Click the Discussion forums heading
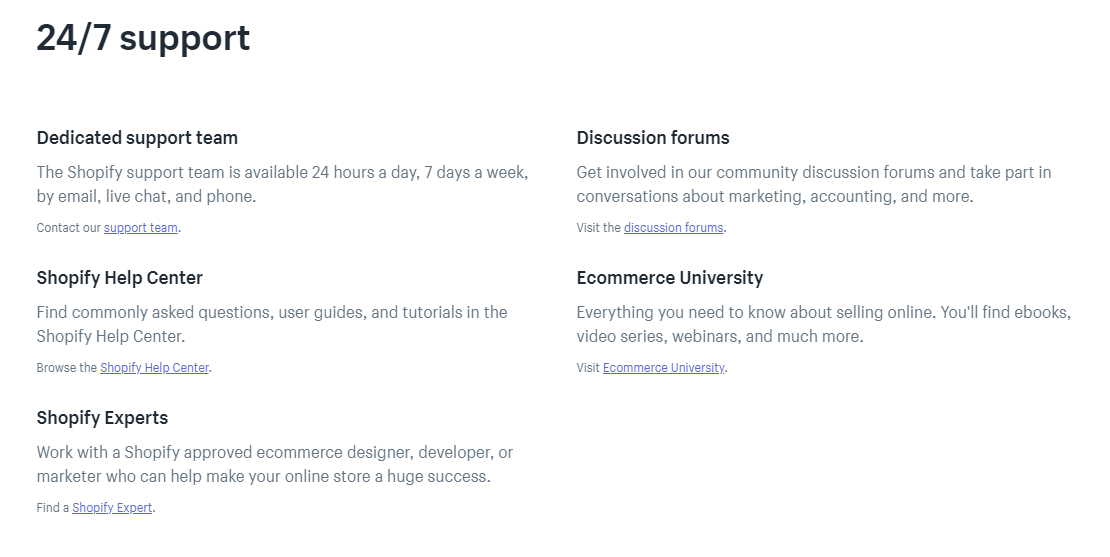Image resolution: width=1110 pixels, height=557 pixels. [653, 138]
